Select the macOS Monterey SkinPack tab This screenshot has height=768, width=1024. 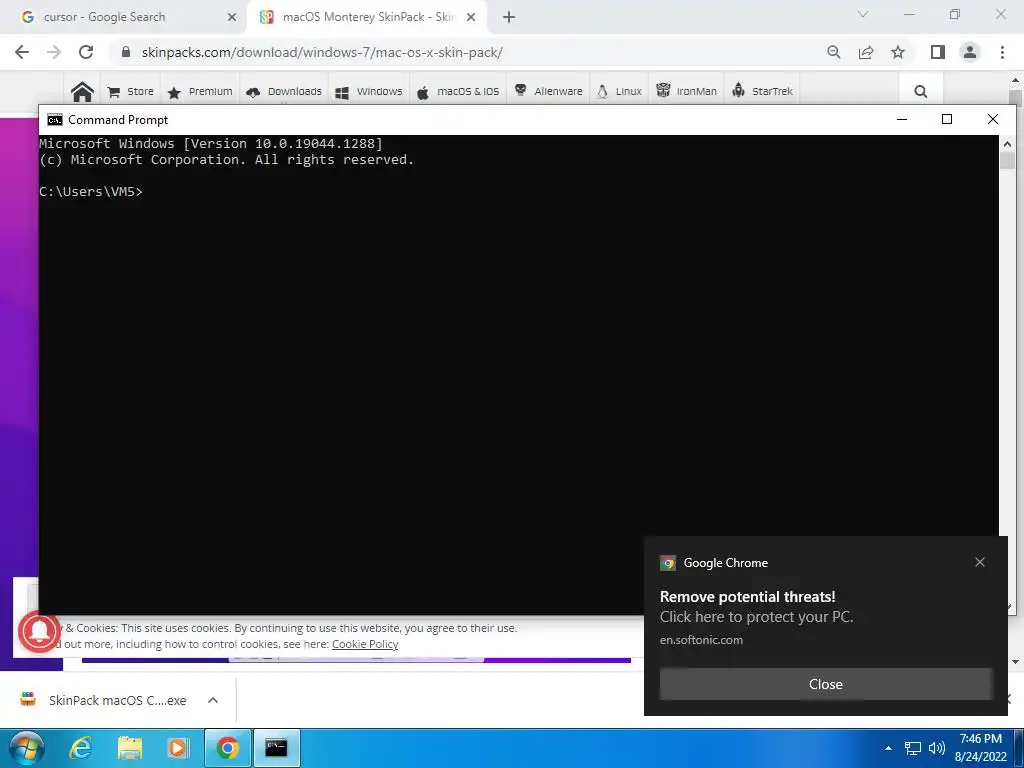point(368,17)
